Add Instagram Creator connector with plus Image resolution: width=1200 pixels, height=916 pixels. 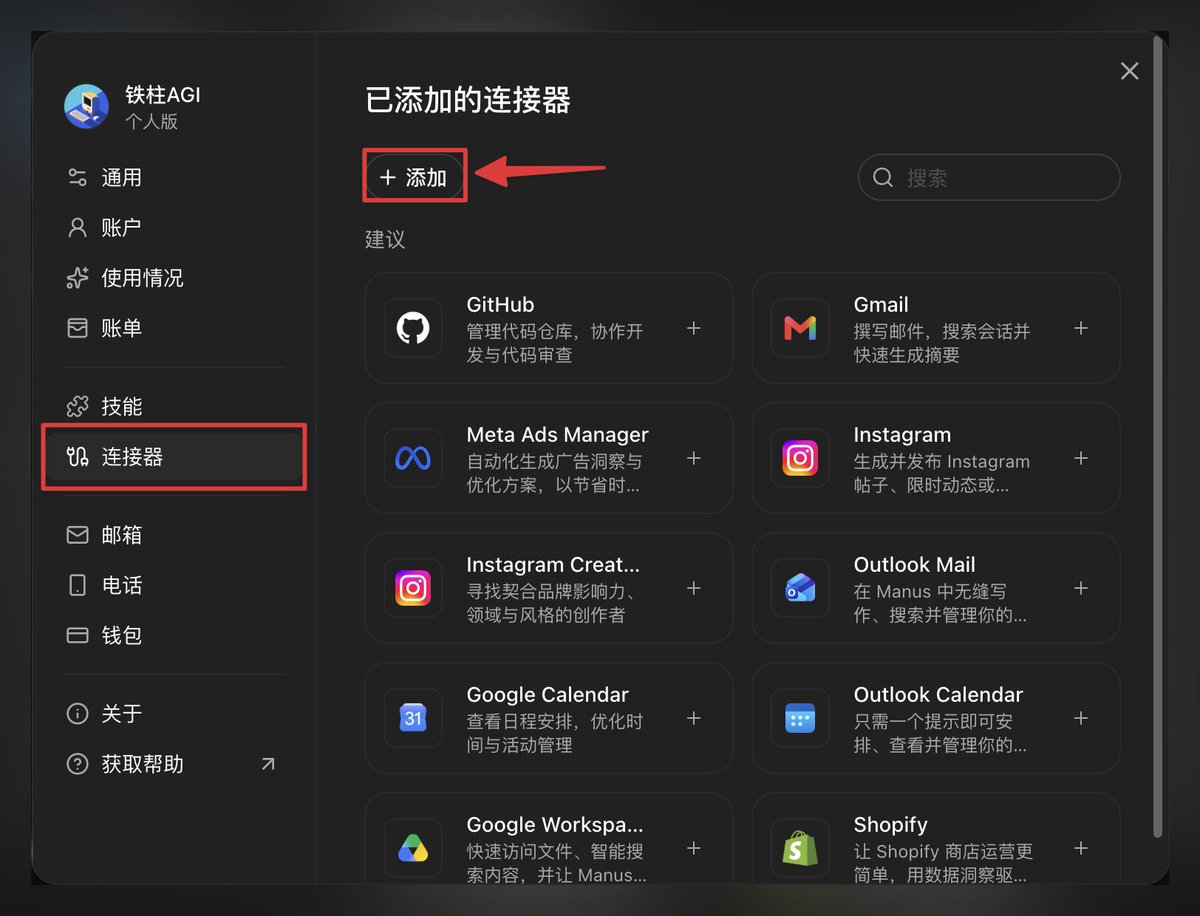click(694, 588)
